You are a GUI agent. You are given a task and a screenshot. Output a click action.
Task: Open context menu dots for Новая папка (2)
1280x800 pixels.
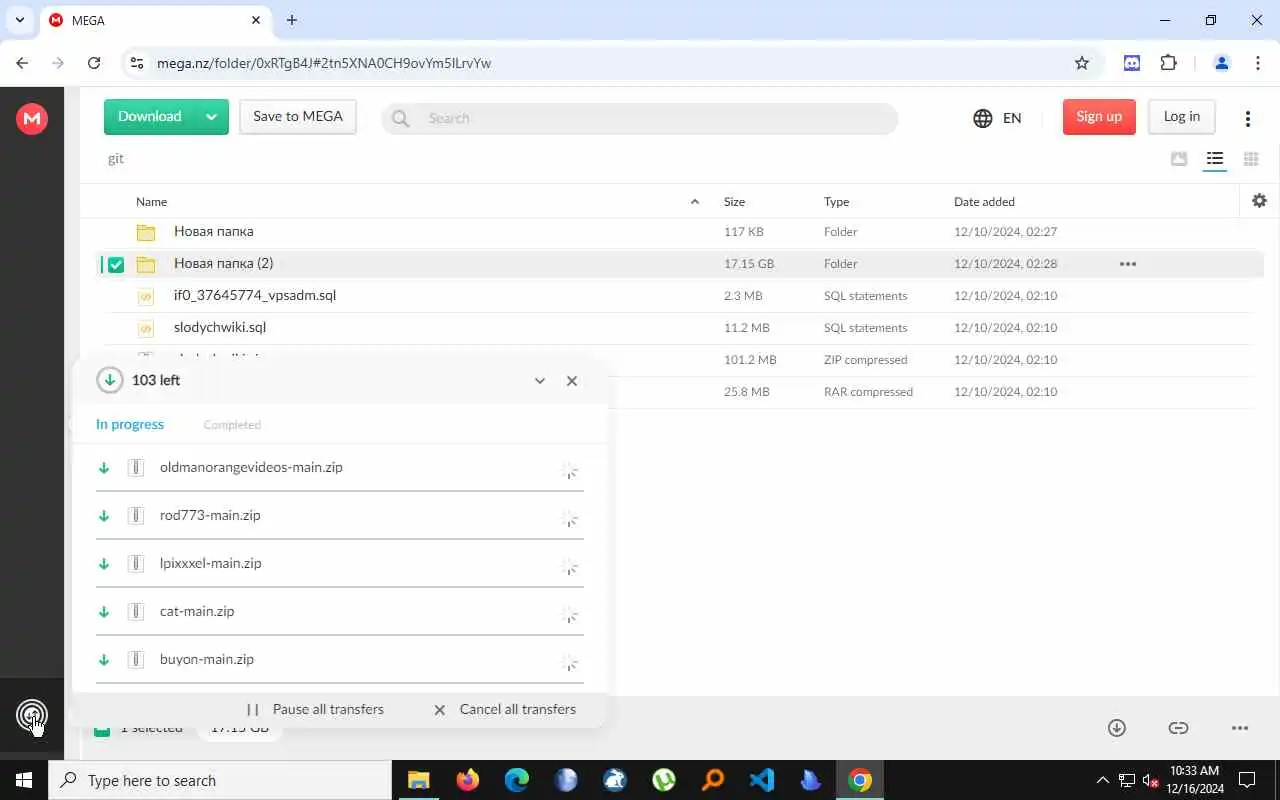pos(1128,264)
